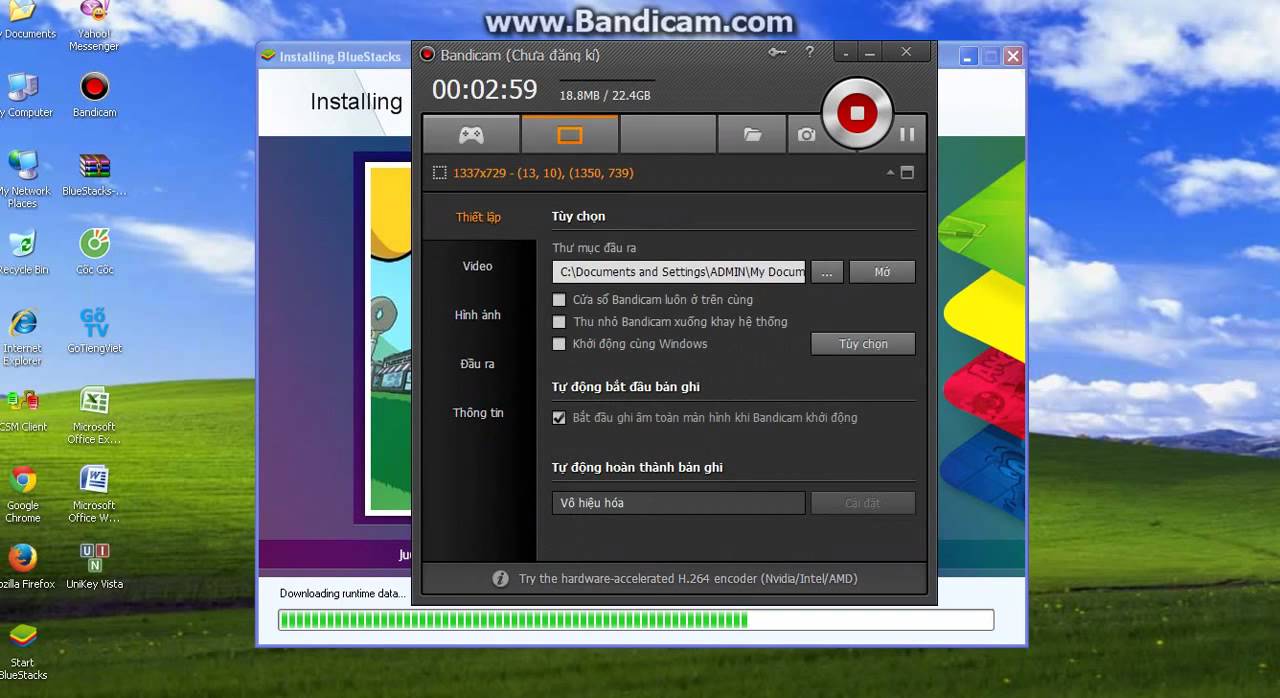Open the Bandicam desktop shortcut
The height and width of the screenshot is (698, 1280).
94,96
